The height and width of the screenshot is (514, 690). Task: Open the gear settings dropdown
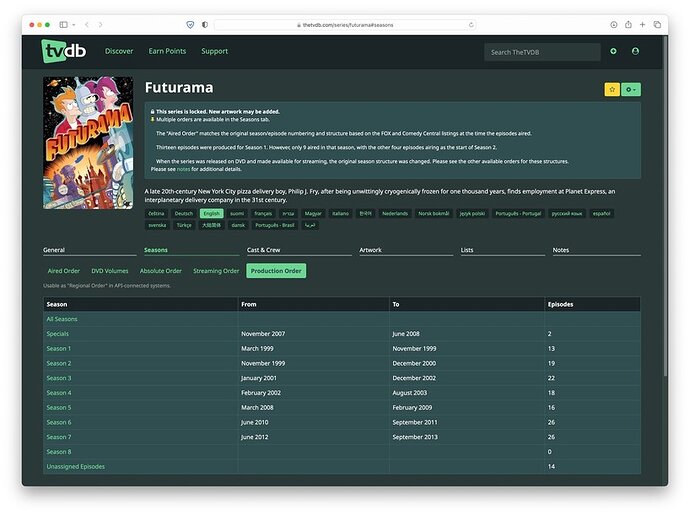pos(631,89)
